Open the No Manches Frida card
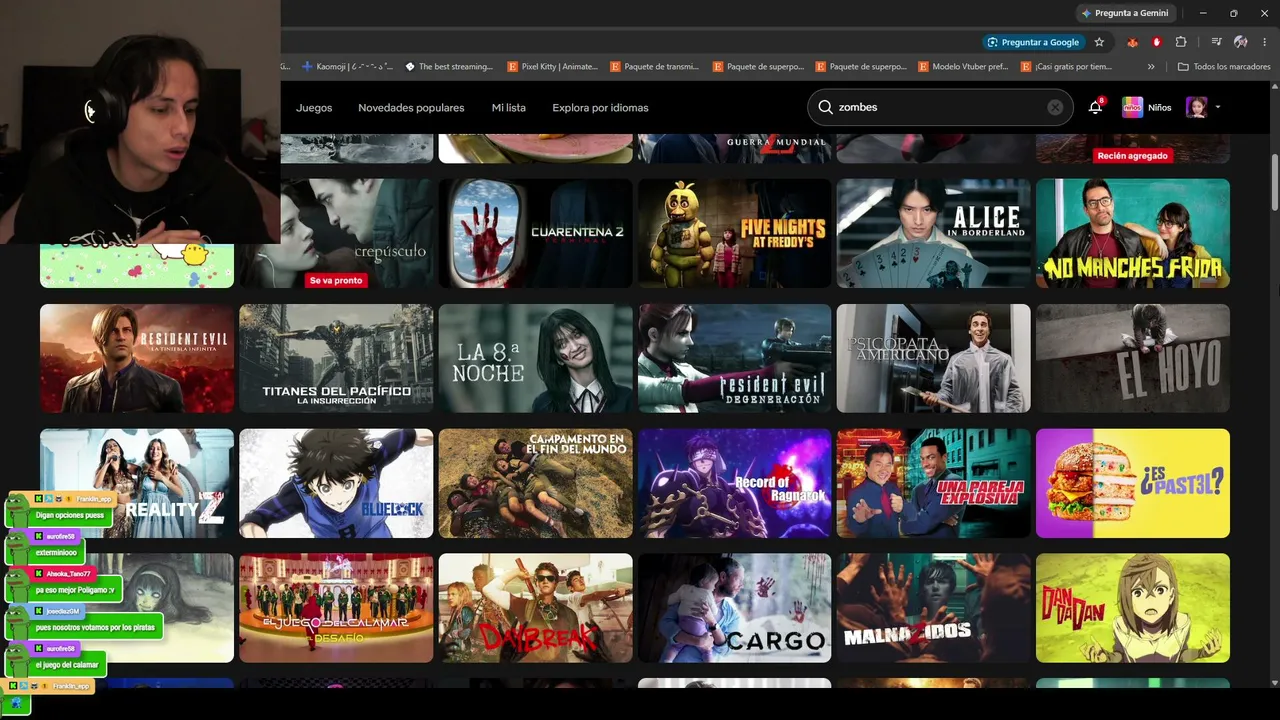1280x720 pixels. pyautogui.click(x=1133, y=233)
